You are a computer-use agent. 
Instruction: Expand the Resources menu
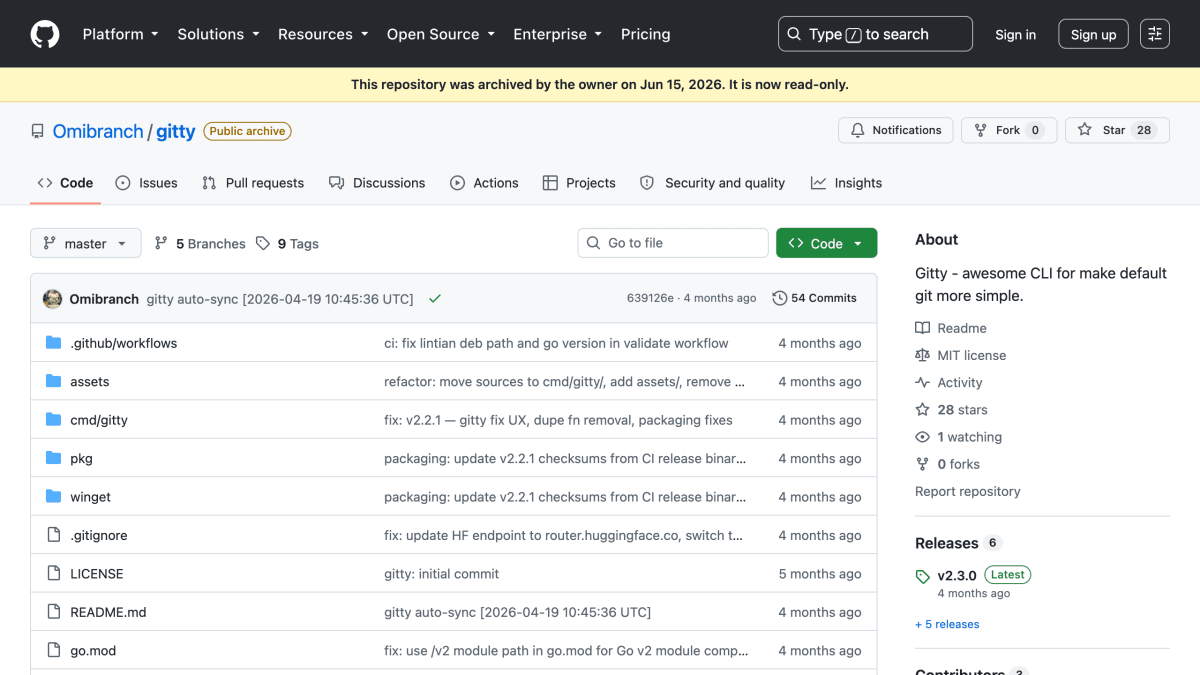pyautogui.click(x=323, y=34)
